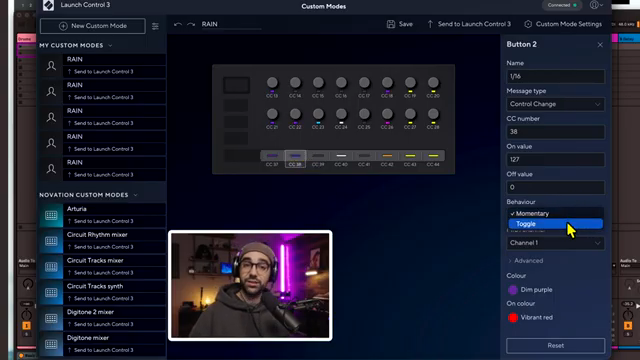The width and height of the screenshot is (640, 360).
Task: Click the Custom Modes title
Action: coord(324,7)
